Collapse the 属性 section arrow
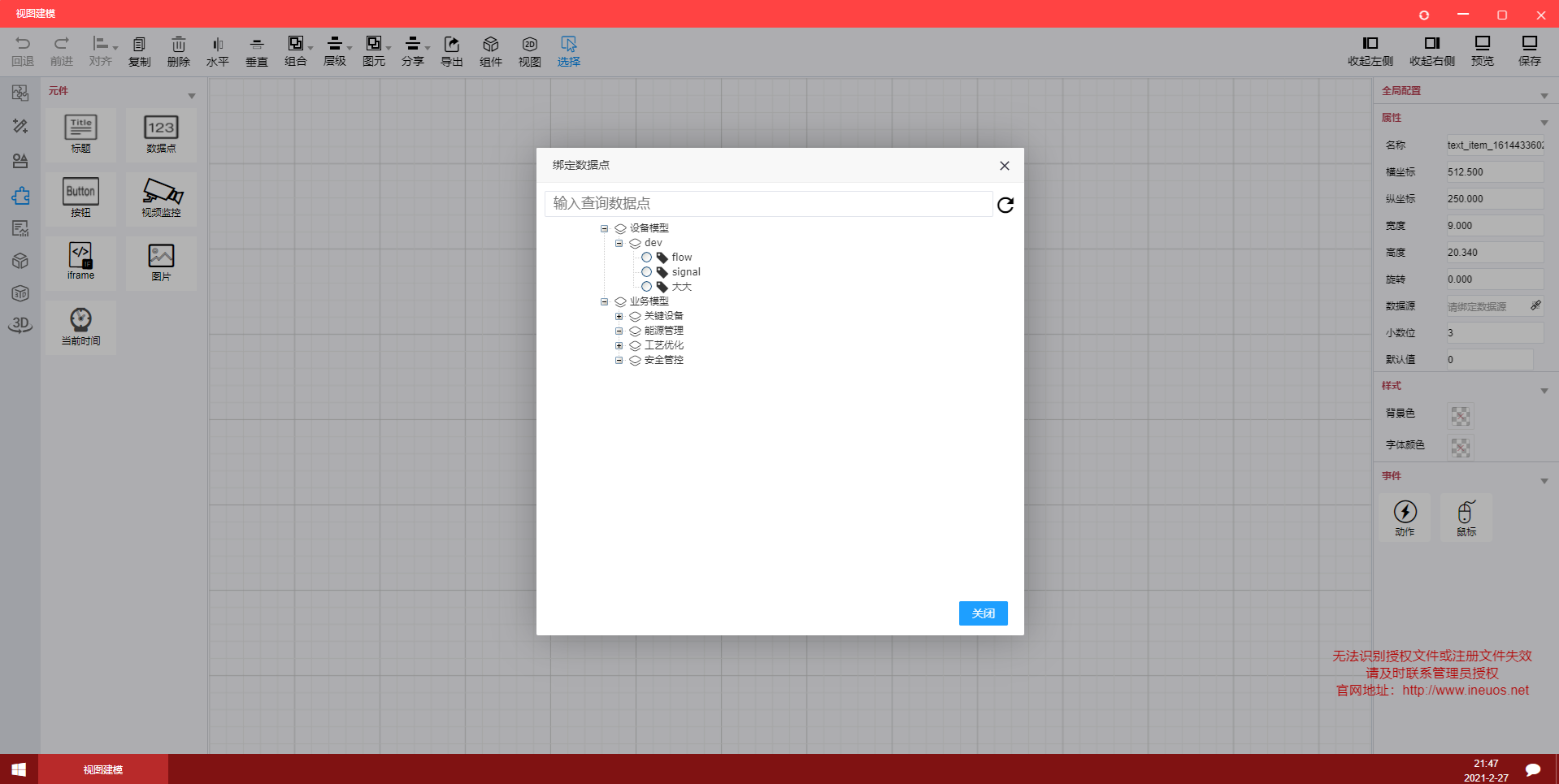Image resolution: width=1559 pixels, height=784 pixels. point(1544,123)
